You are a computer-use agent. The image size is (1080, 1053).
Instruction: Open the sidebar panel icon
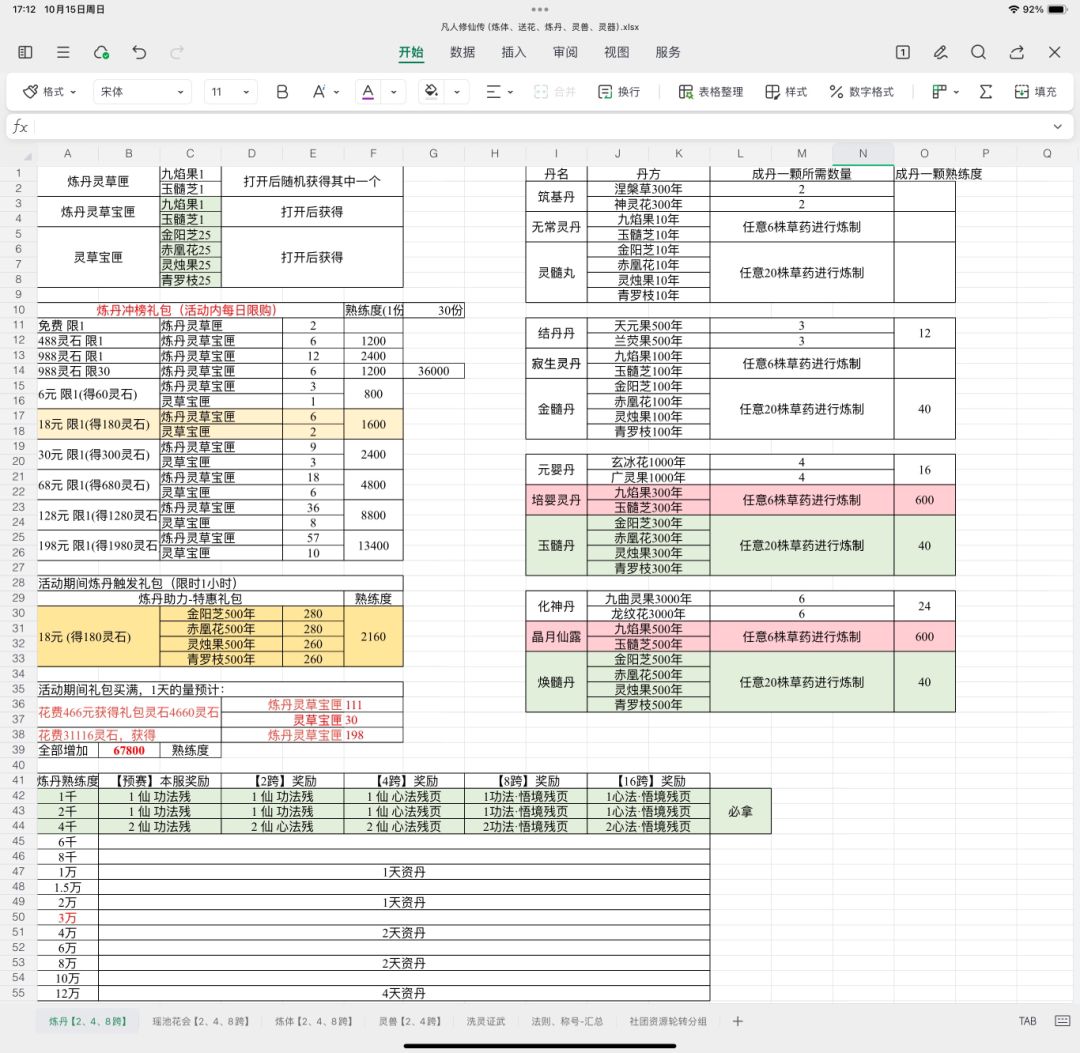pos(25,52)
